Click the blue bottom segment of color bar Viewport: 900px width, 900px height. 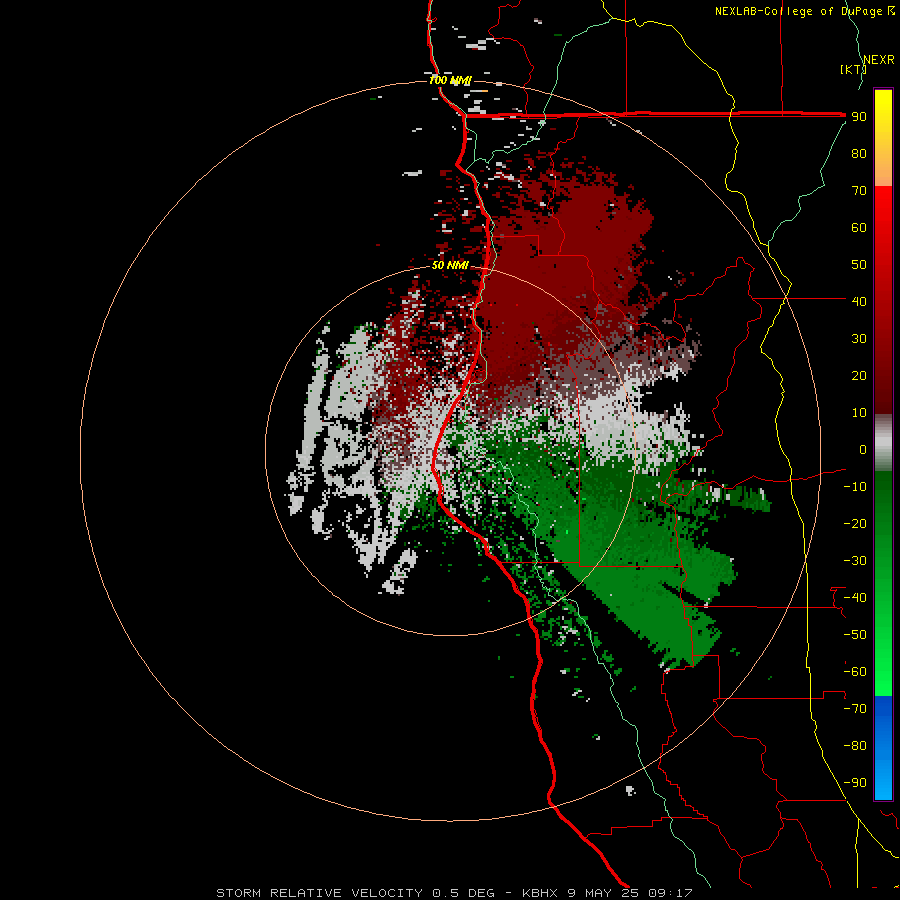click(883, 748)
